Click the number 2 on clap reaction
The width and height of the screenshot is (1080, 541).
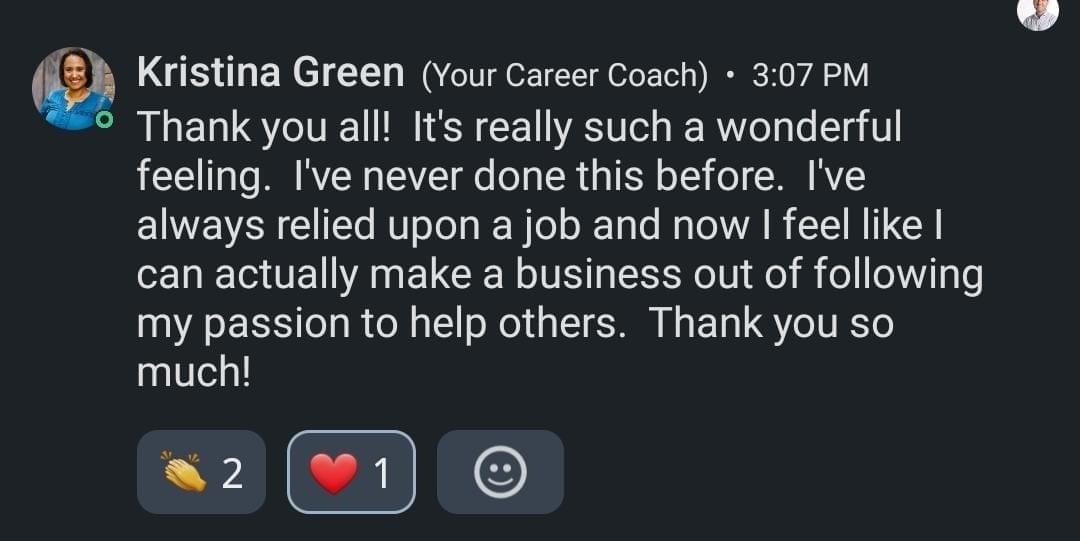click(x=231, y=473)
